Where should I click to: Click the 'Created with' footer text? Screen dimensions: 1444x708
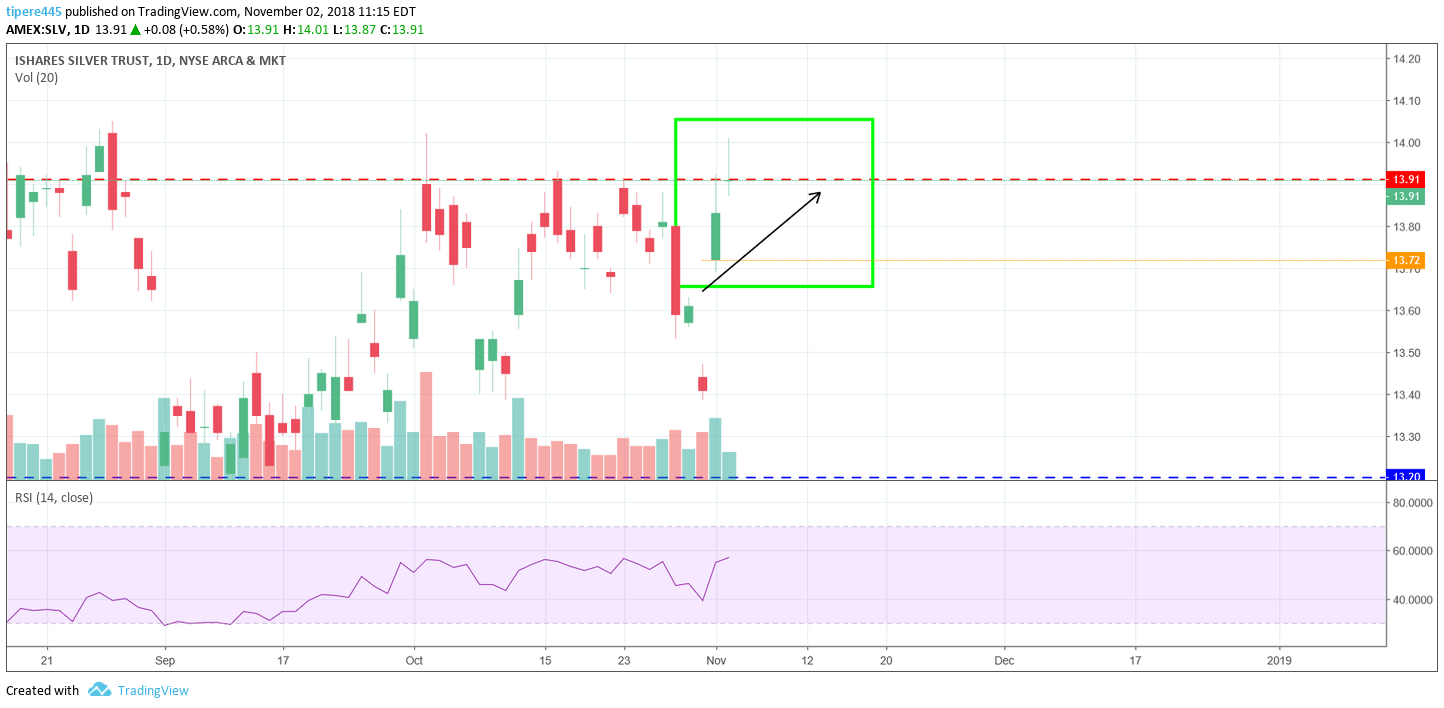point(42,690)
